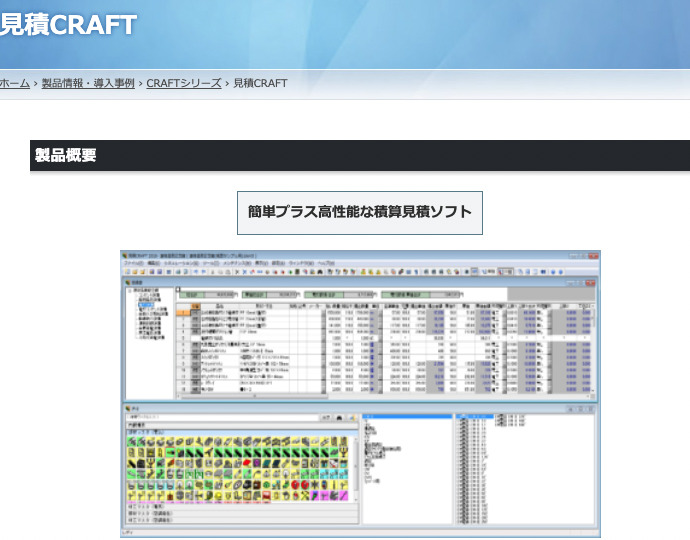Image resolution: width=690 pixels, height=540 pixels.
Task: Click the 見積CRAFT software screenshot image
Action: [x=360, y=394]
